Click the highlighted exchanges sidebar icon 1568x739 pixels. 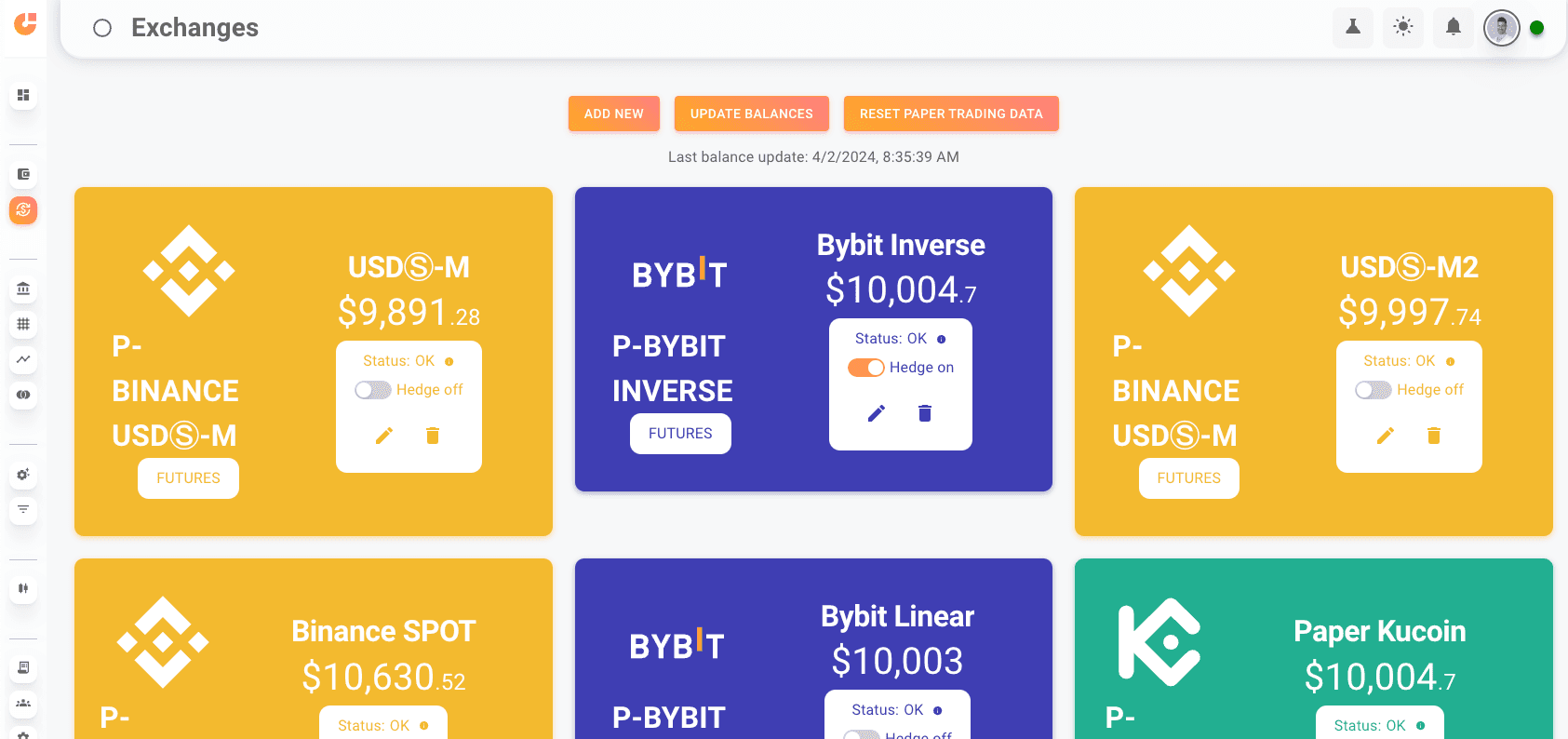[x=23, y=209]
